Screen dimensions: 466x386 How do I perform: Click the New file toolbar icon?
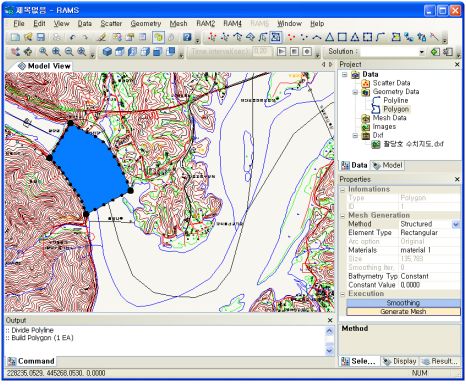point(15,37)
